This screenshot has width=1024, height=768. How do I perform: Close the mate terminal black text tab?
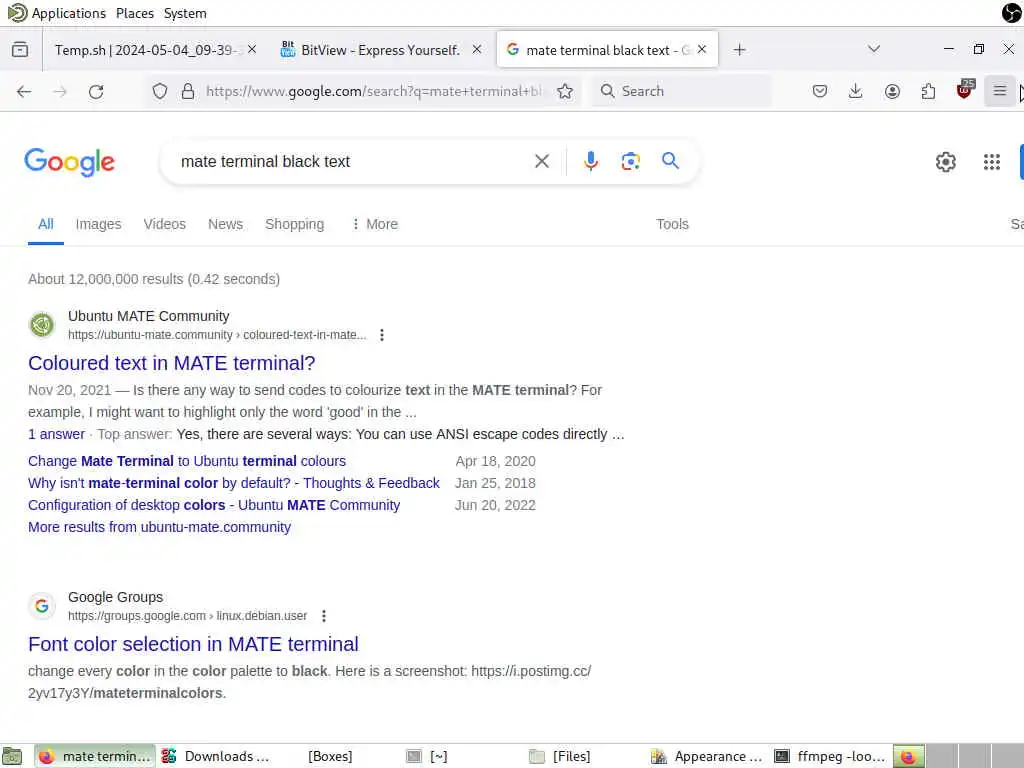(701, 50)
